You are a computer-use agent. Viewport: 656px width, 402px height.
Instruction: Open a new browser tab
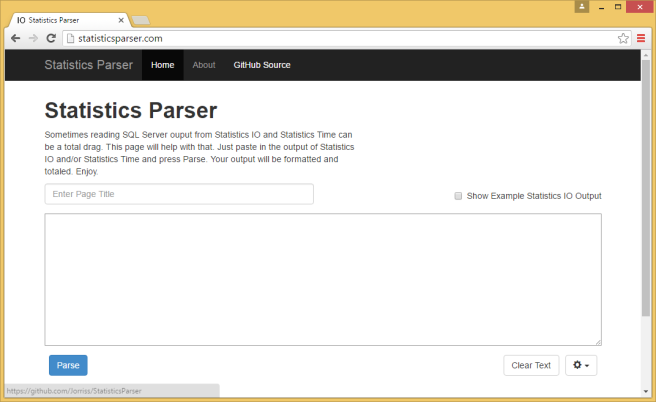[141, 20]
